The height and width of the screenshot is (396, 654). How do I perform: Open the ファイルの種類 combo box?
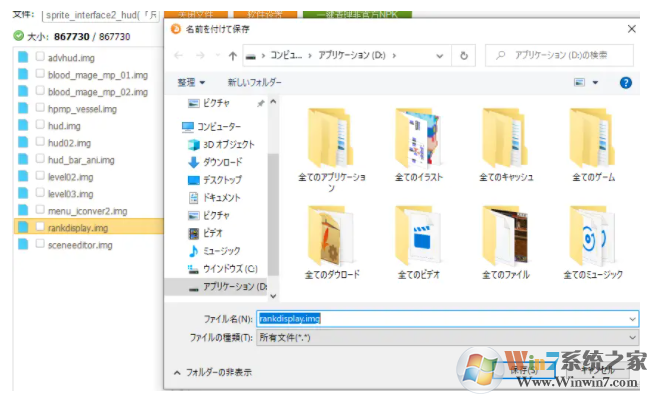[447, 338]
